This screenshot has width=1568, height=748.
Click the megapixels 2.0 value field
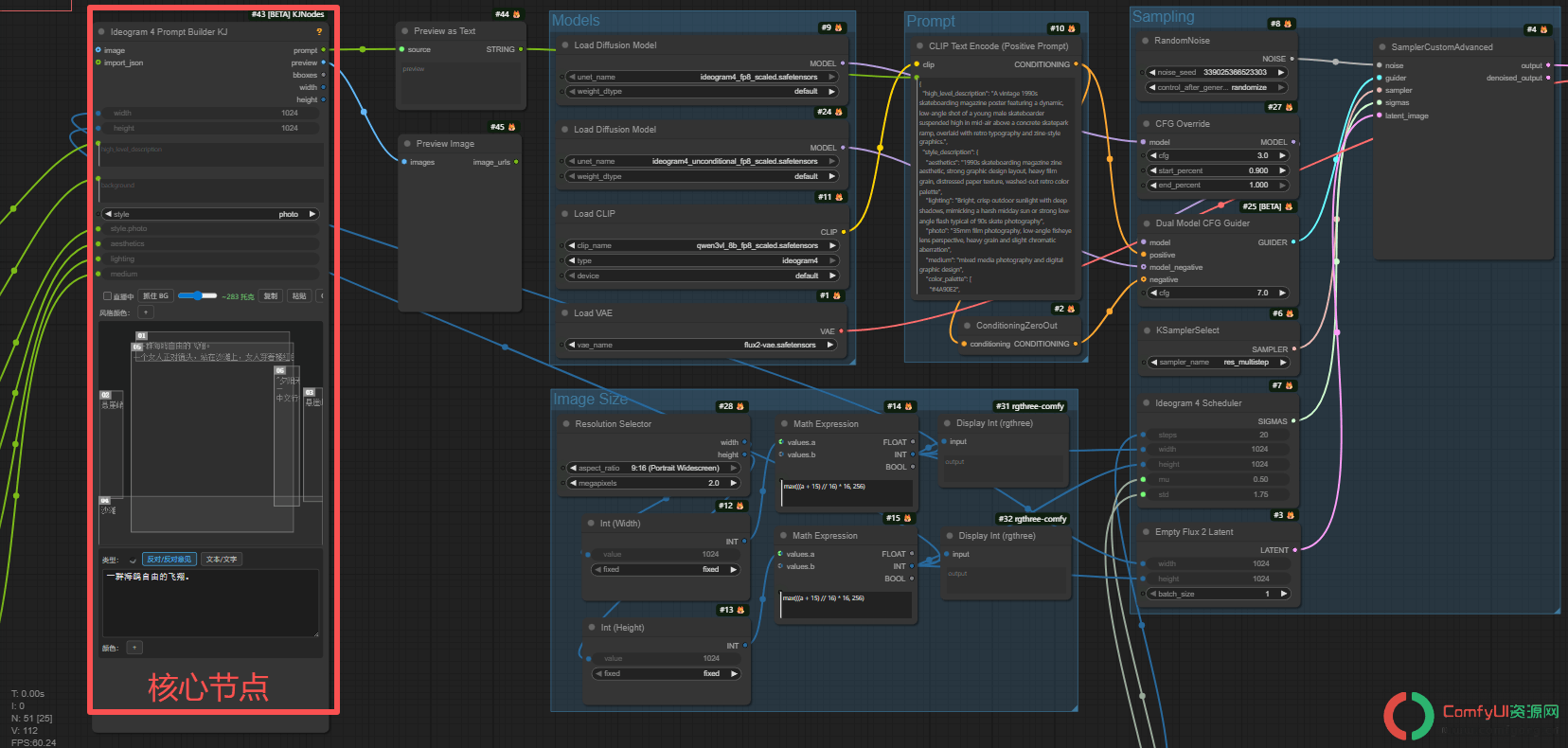pyautogui.click(x=652, y=483)
